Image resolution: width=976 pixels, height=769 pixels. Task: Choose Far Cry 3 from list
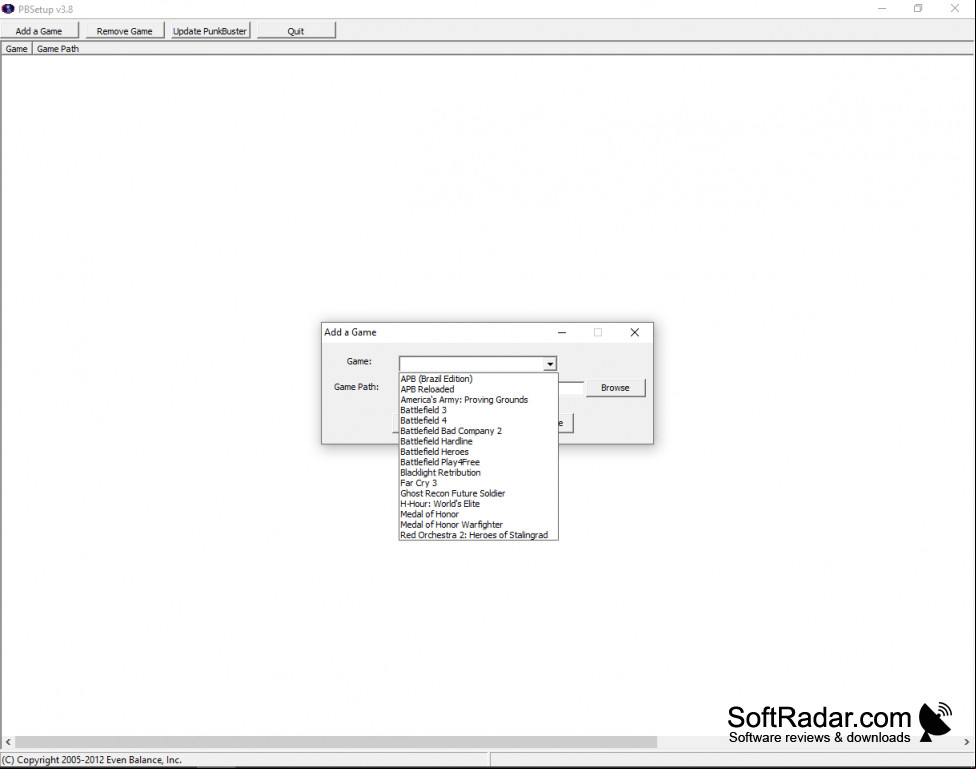click(x=478, y=483)
